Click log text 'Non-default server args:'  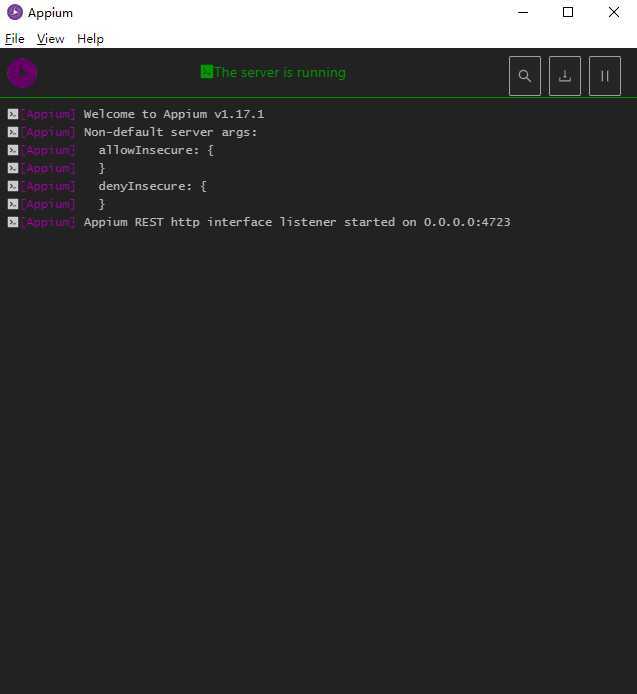170,132
